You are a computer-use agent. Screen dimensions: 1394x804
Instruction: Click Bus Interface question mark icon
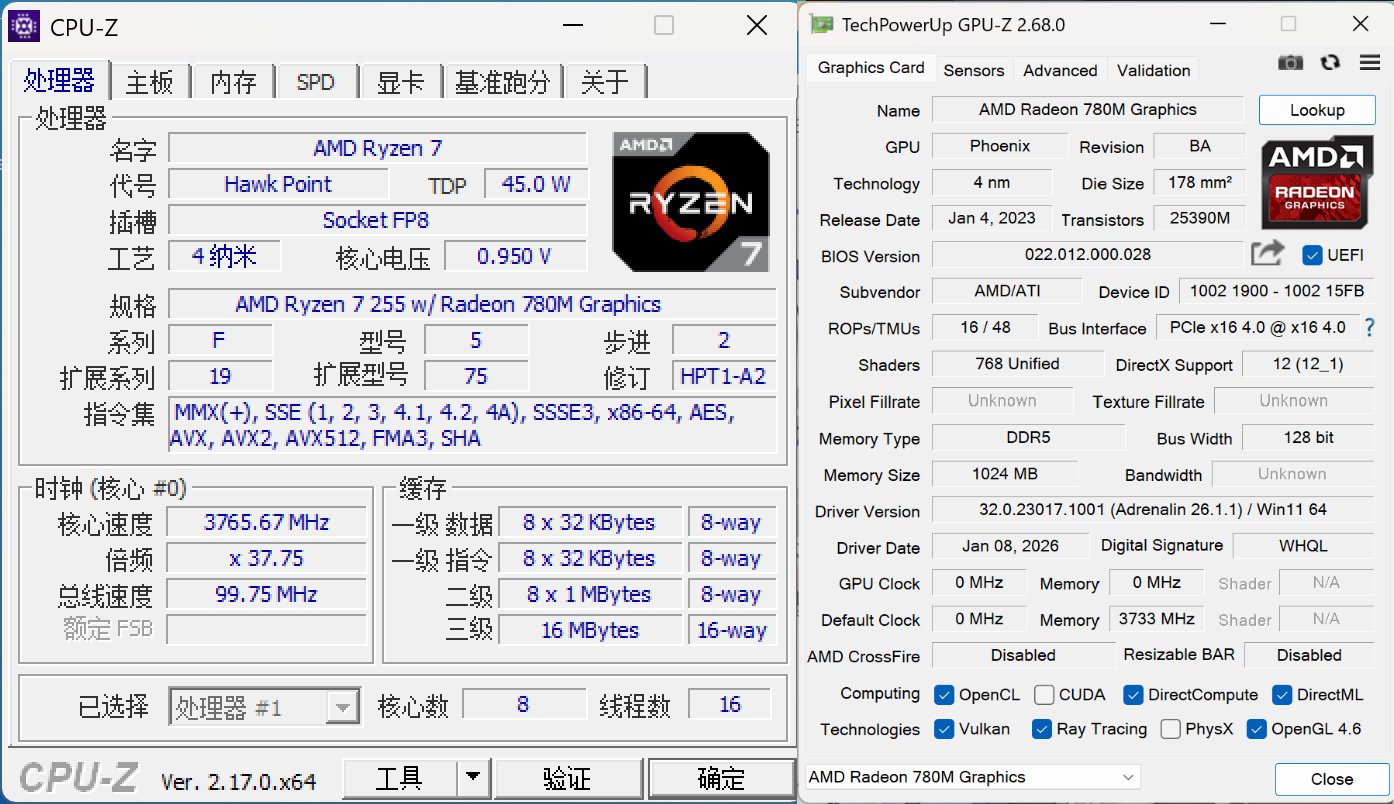coord(1369,327)
